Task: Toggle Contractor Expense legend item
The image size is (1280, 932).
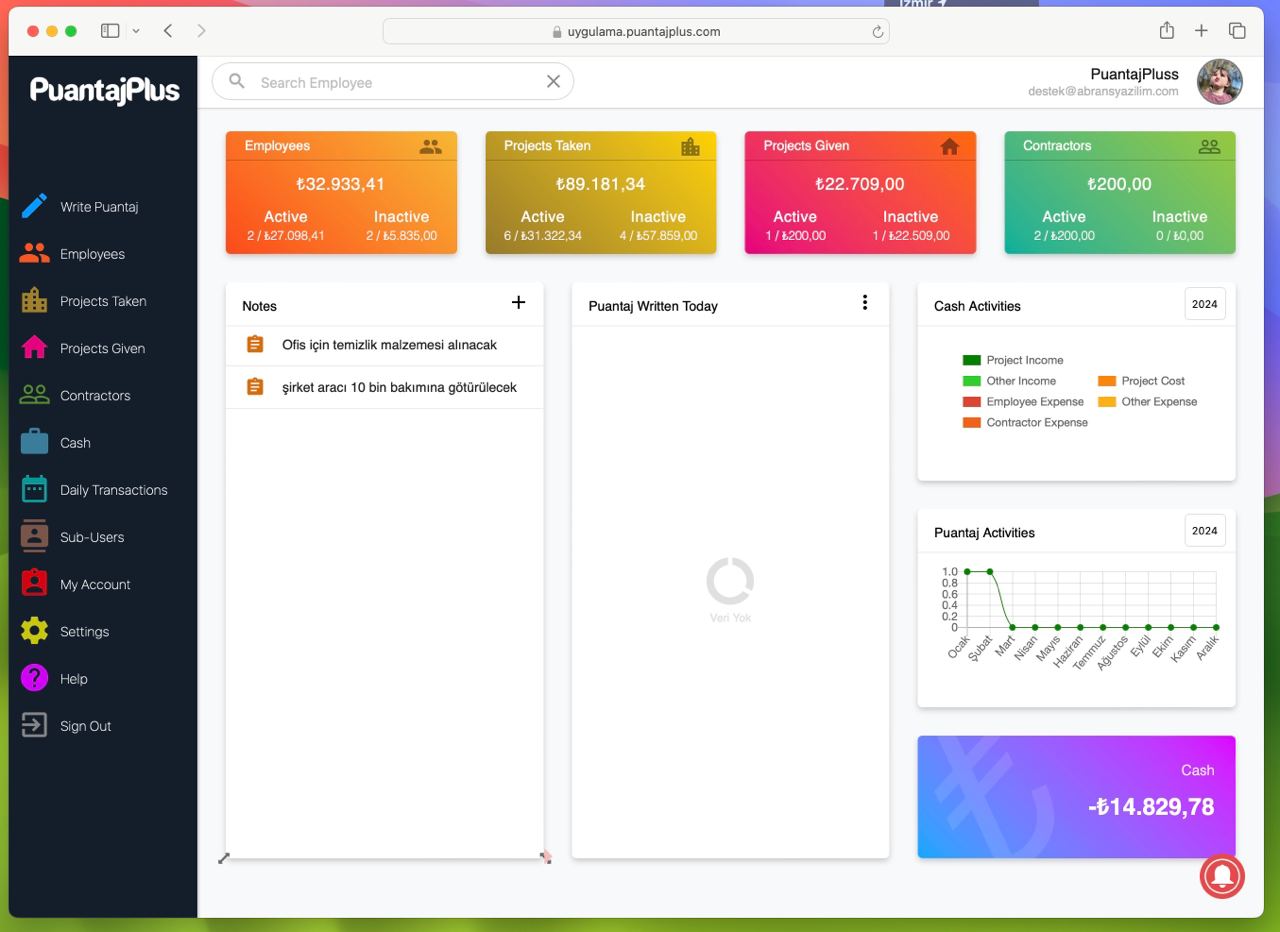Action: click(x=1025, y=423)
